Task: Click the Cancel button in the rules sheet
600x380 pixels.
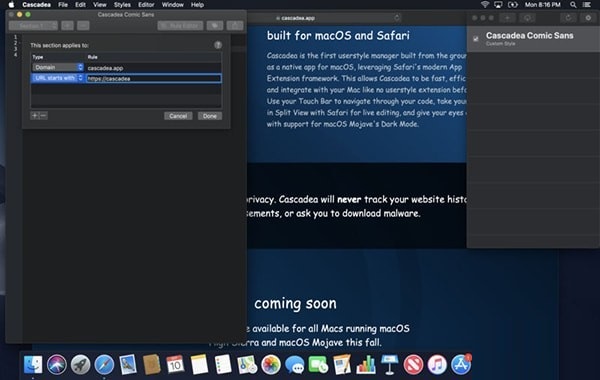Action: tap(178, 116)
